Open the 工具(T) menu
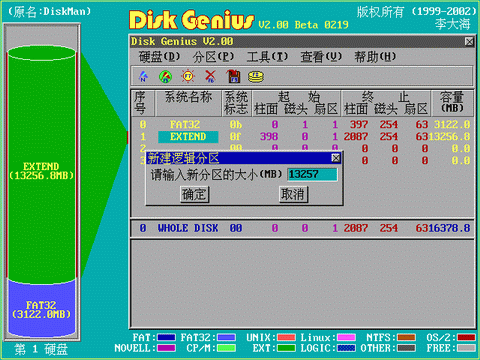Screen dimensions: 480x360 coord(267,57)
